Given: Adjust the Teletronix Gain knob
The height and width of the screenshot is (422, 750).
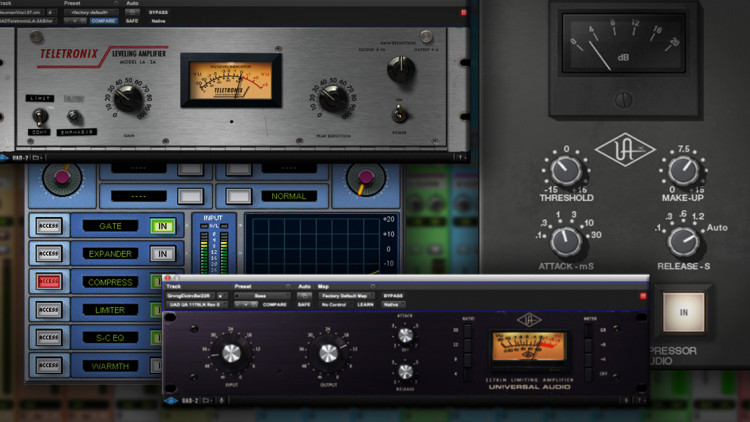Looking at the screenshot, I should pos(128,98).
